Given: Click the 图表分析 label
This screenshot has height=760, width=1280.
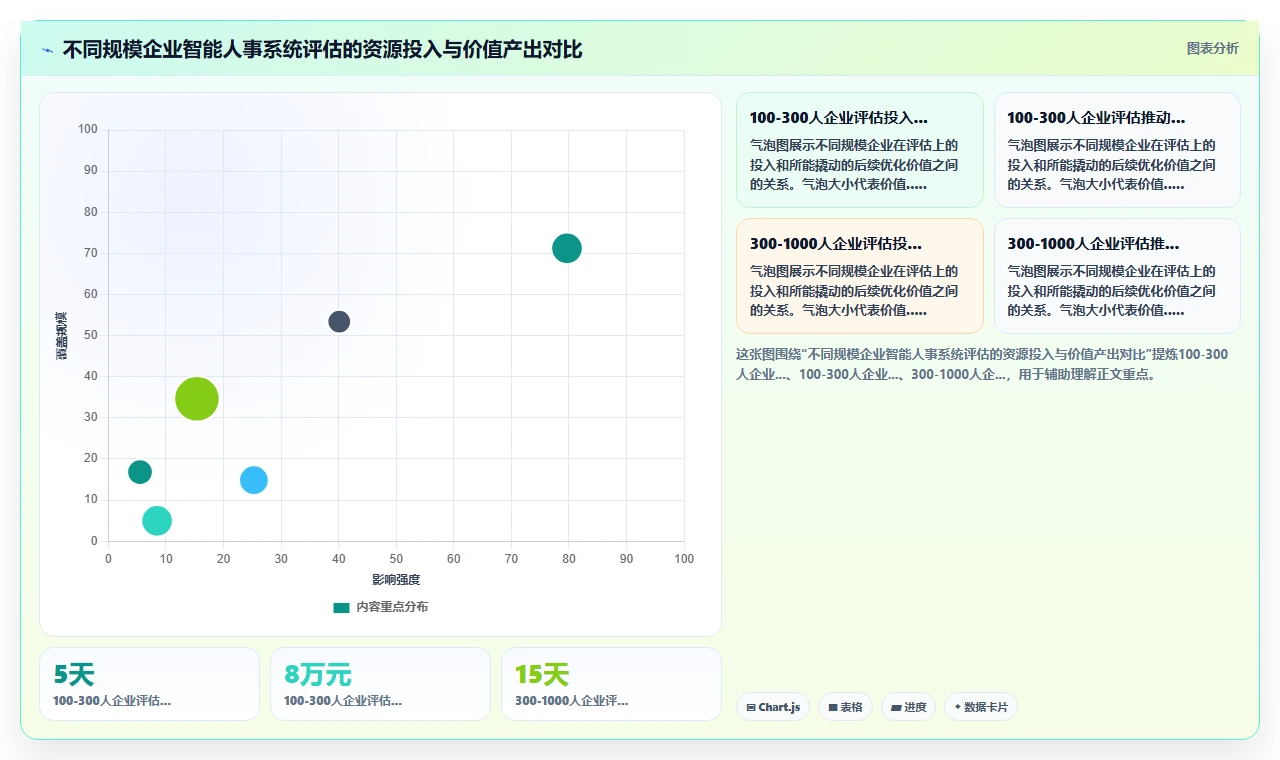Looking at the screenshot, I should 1212,48.
